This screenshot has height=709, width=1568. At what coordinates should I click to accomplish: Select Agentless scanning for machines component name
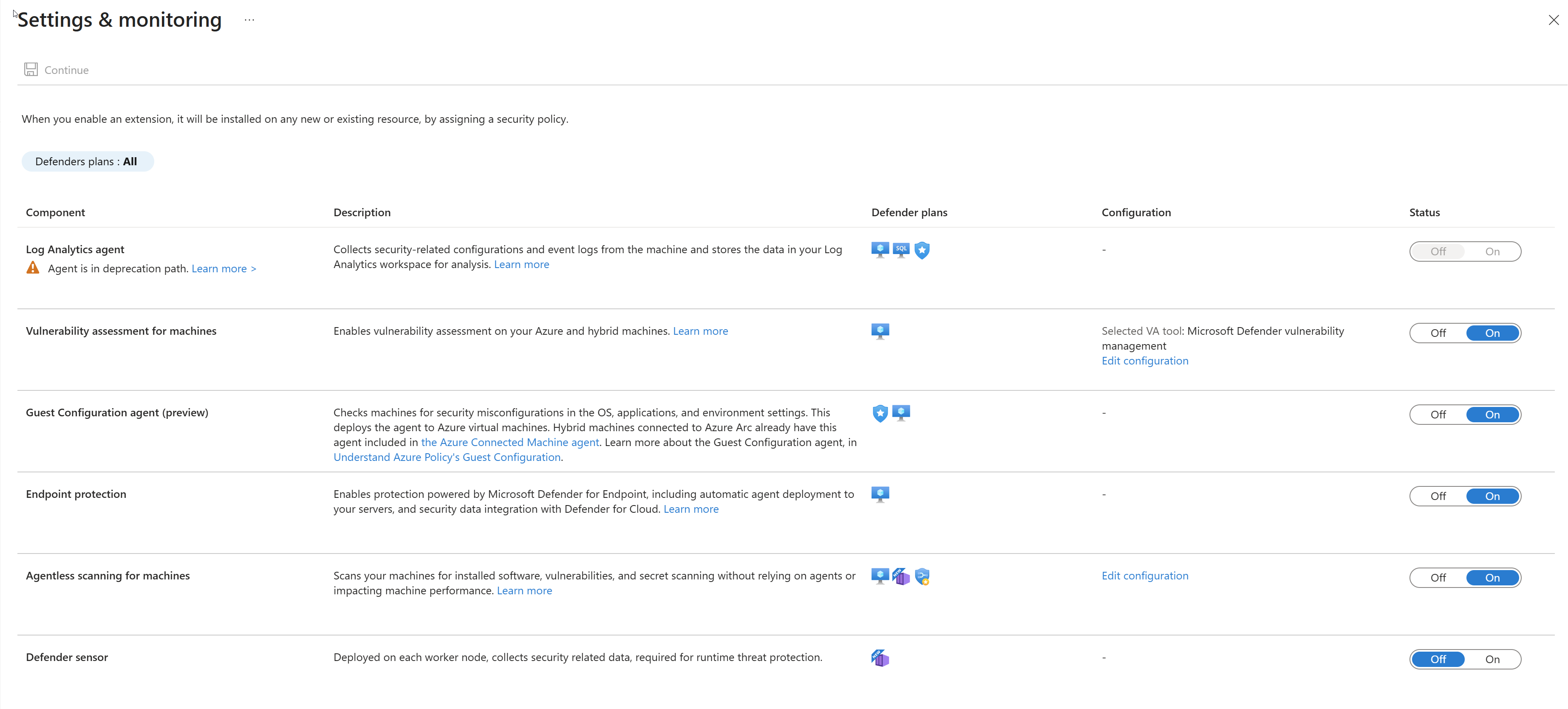point(108,576)
